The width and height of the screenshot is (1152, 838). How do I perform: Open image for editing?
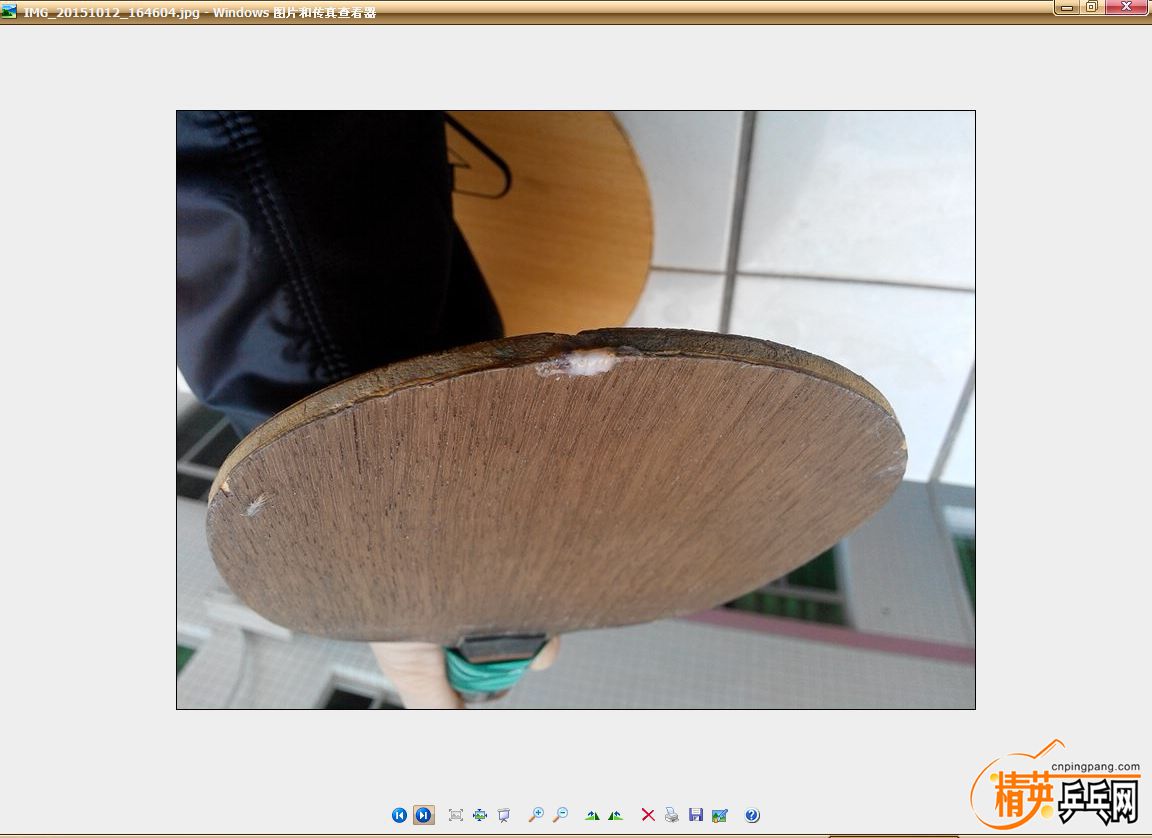[720, 814]
